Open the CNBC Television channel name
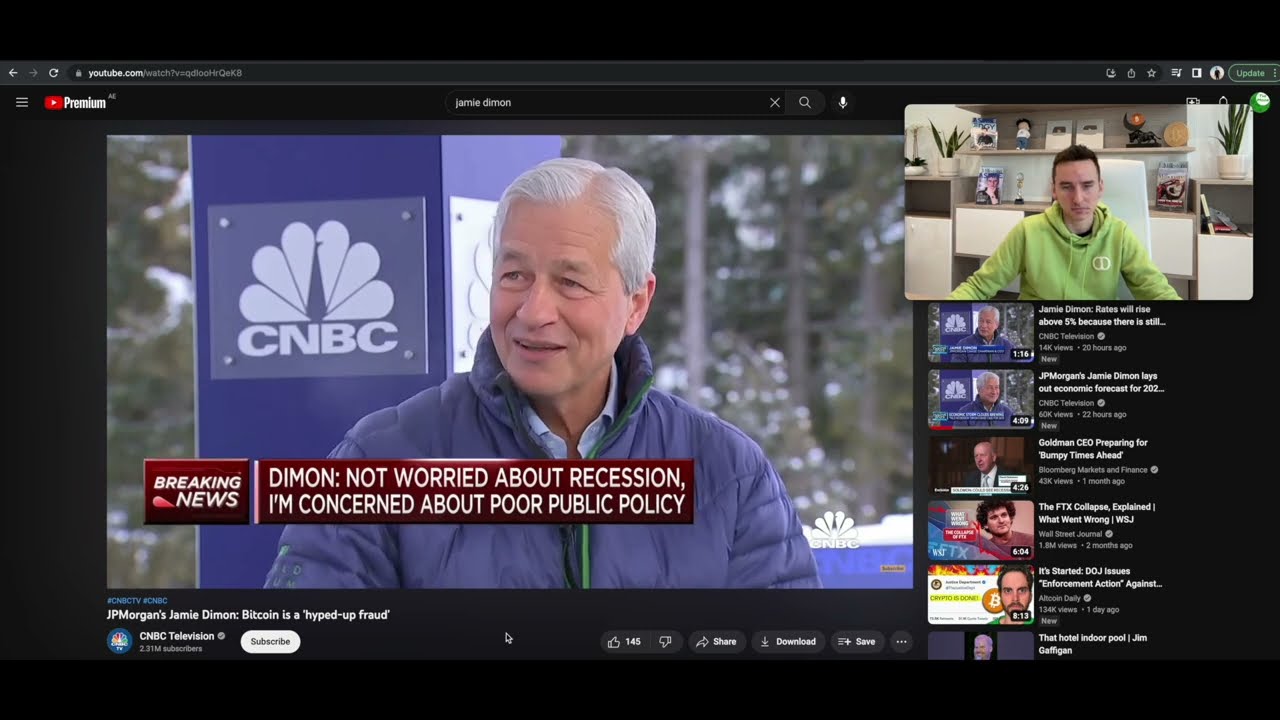The width and height of the screenshot is (1280, 720). 177,636
